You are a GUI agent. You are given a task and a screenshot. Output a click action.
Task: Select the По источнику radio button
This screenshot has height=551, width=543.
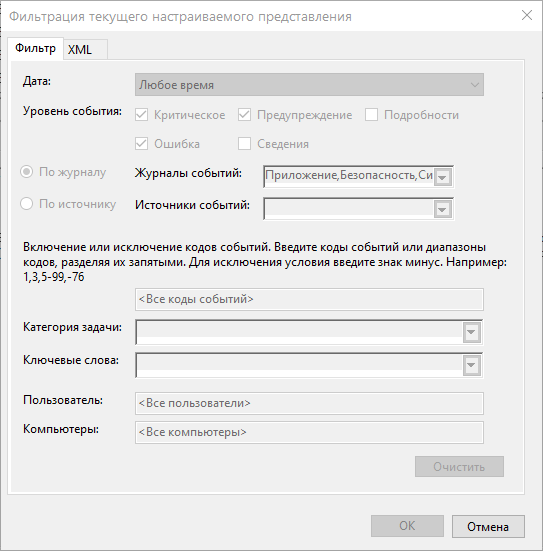pos(27,204)
